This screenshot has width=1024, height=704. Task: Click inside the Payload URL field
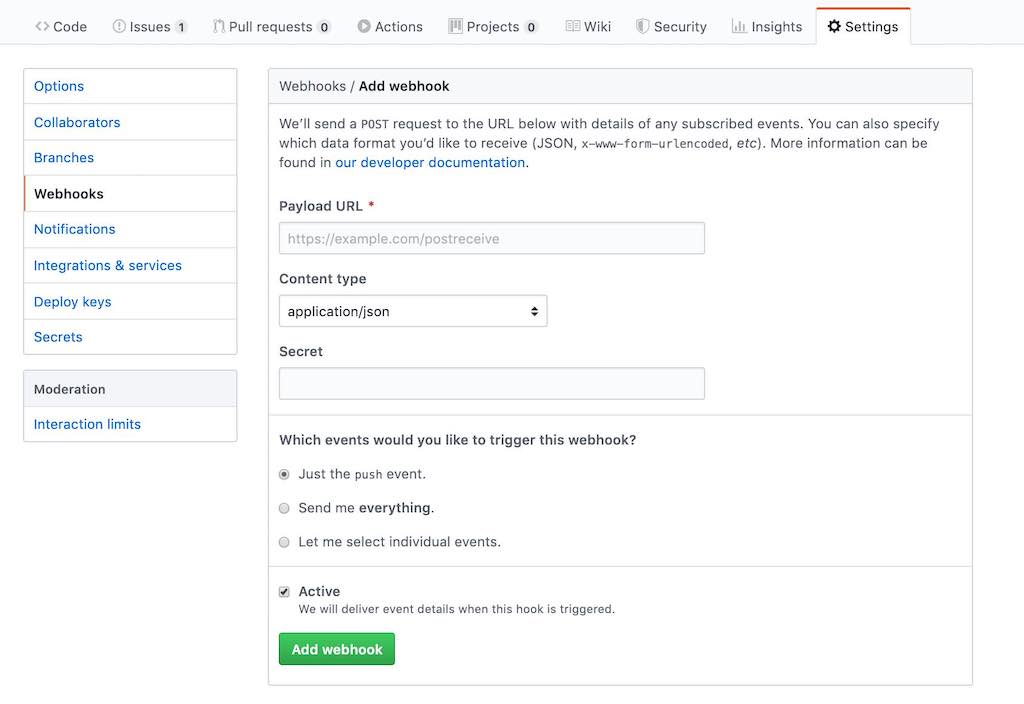click(492, 238)
